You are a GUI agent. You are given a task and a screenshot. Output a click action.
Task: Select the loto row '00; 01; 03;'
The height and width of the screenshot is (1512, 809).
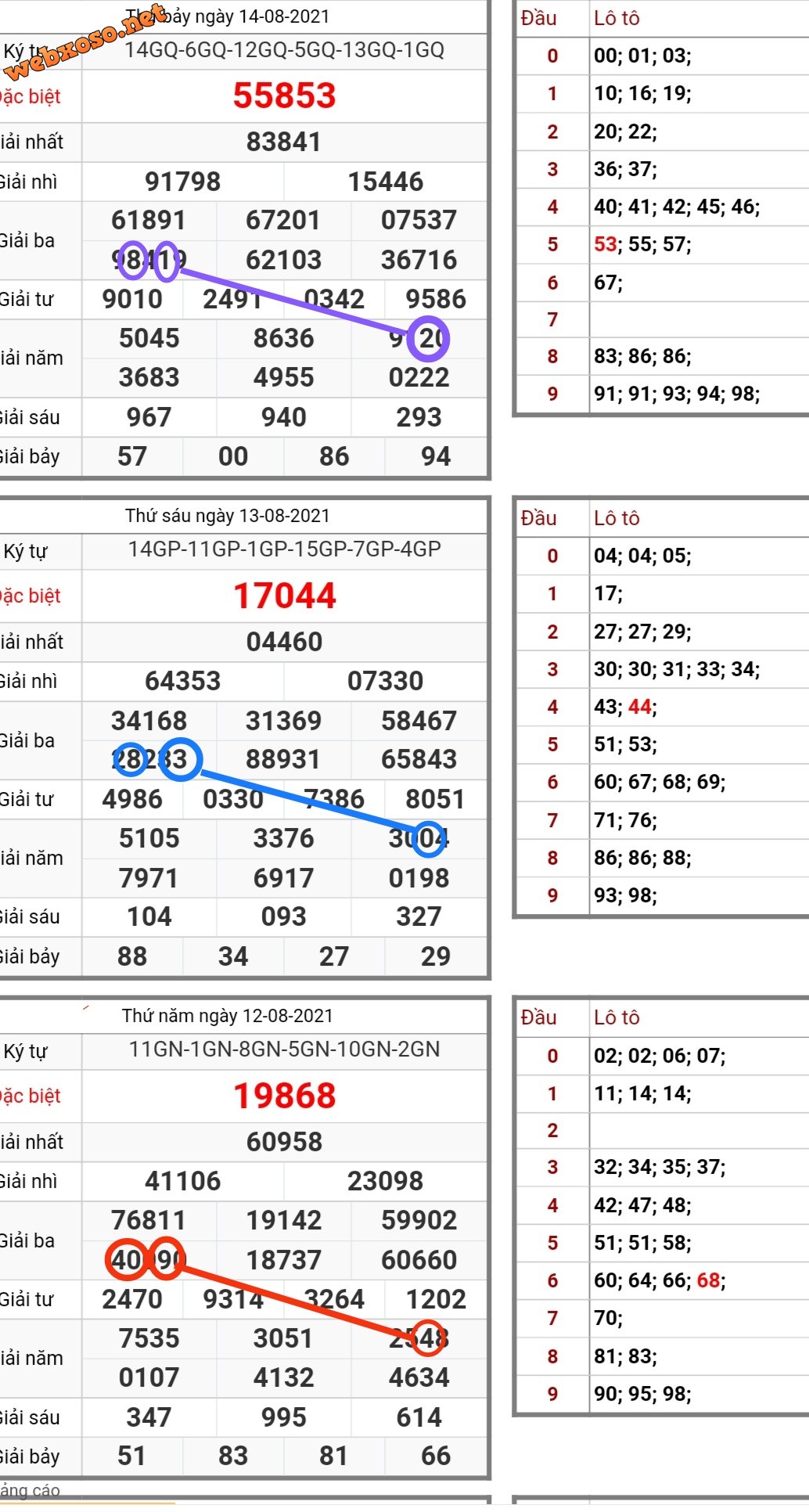[642, 56]
